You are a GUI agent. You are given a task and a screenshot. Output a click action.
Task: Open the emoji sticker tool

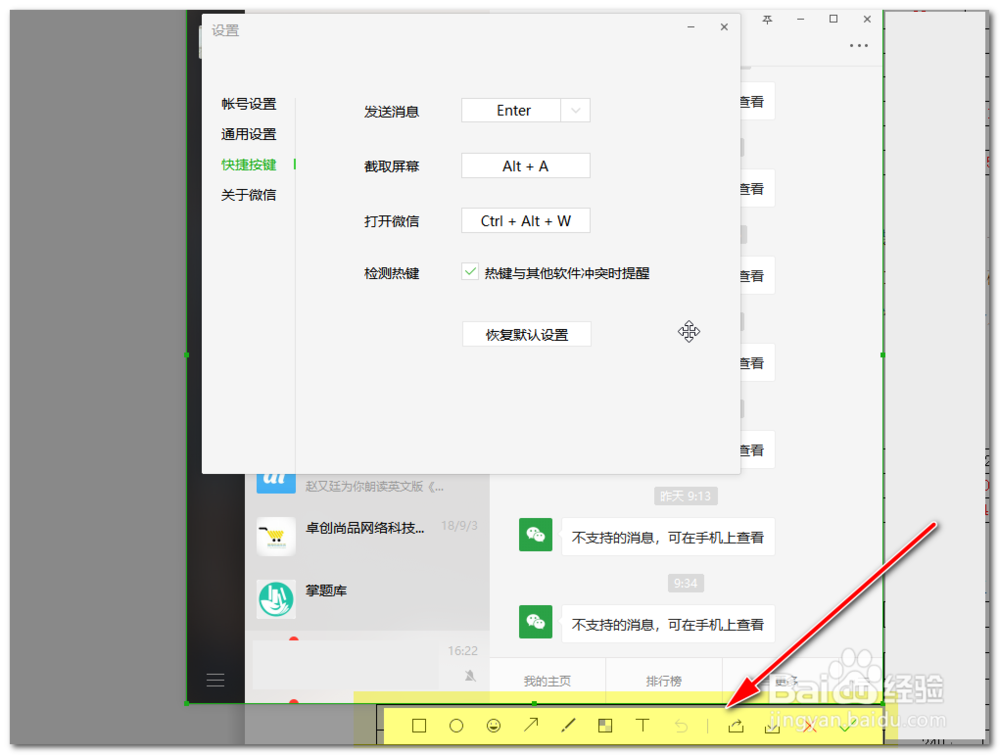pos(494,726)
